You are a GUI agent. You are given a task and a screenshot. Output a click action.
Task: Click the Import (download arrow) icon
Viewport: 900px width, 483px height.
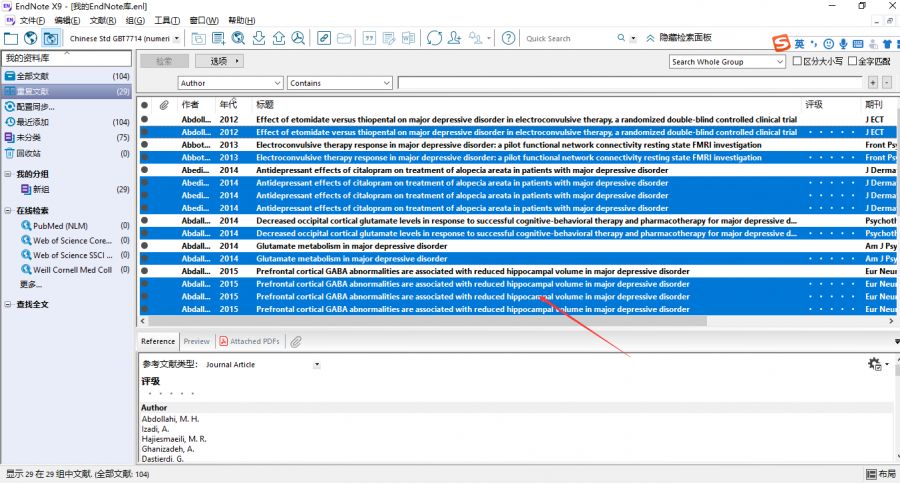coord(259,38)
